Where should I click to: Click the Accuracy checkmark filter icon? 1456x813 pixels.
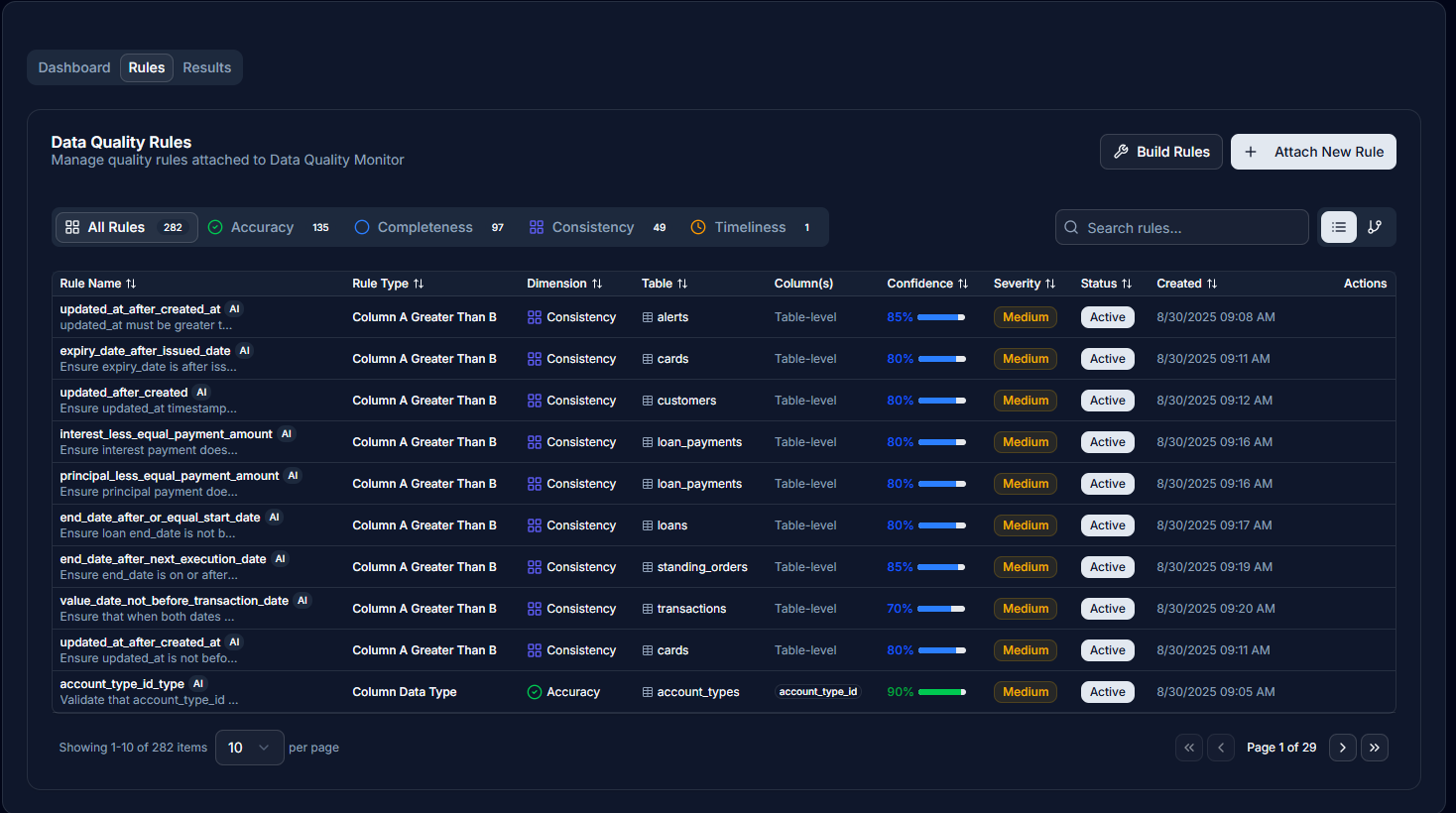point(215,227)
